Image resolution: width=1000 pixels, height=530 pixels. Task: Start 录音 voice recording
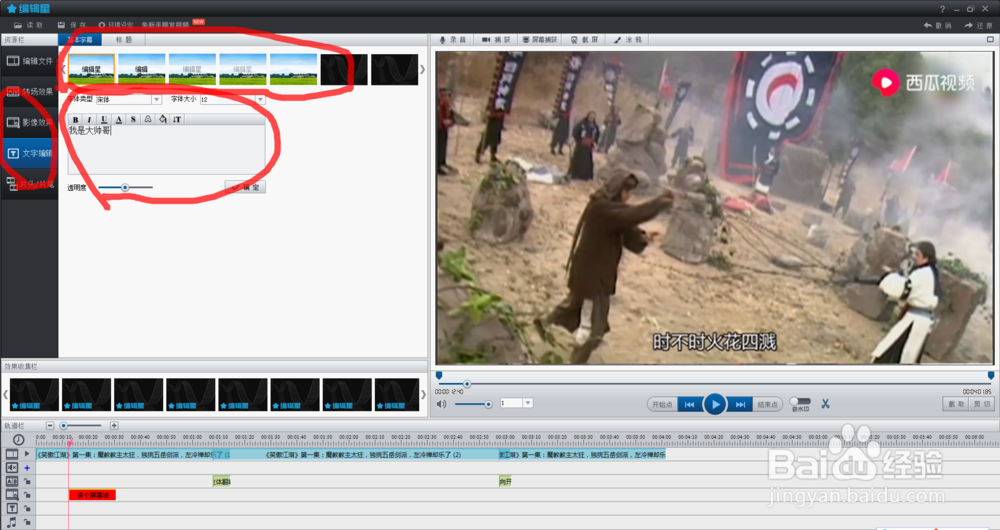coord(453,40)
